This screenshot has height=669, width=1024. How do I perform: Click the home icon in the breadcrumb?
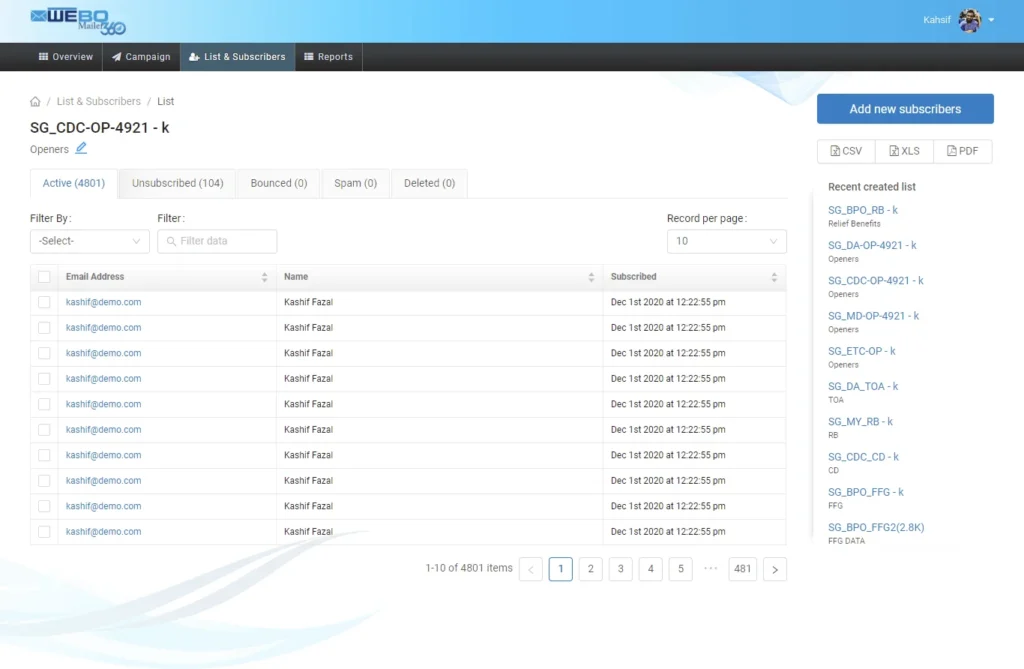tap(36, 101)
